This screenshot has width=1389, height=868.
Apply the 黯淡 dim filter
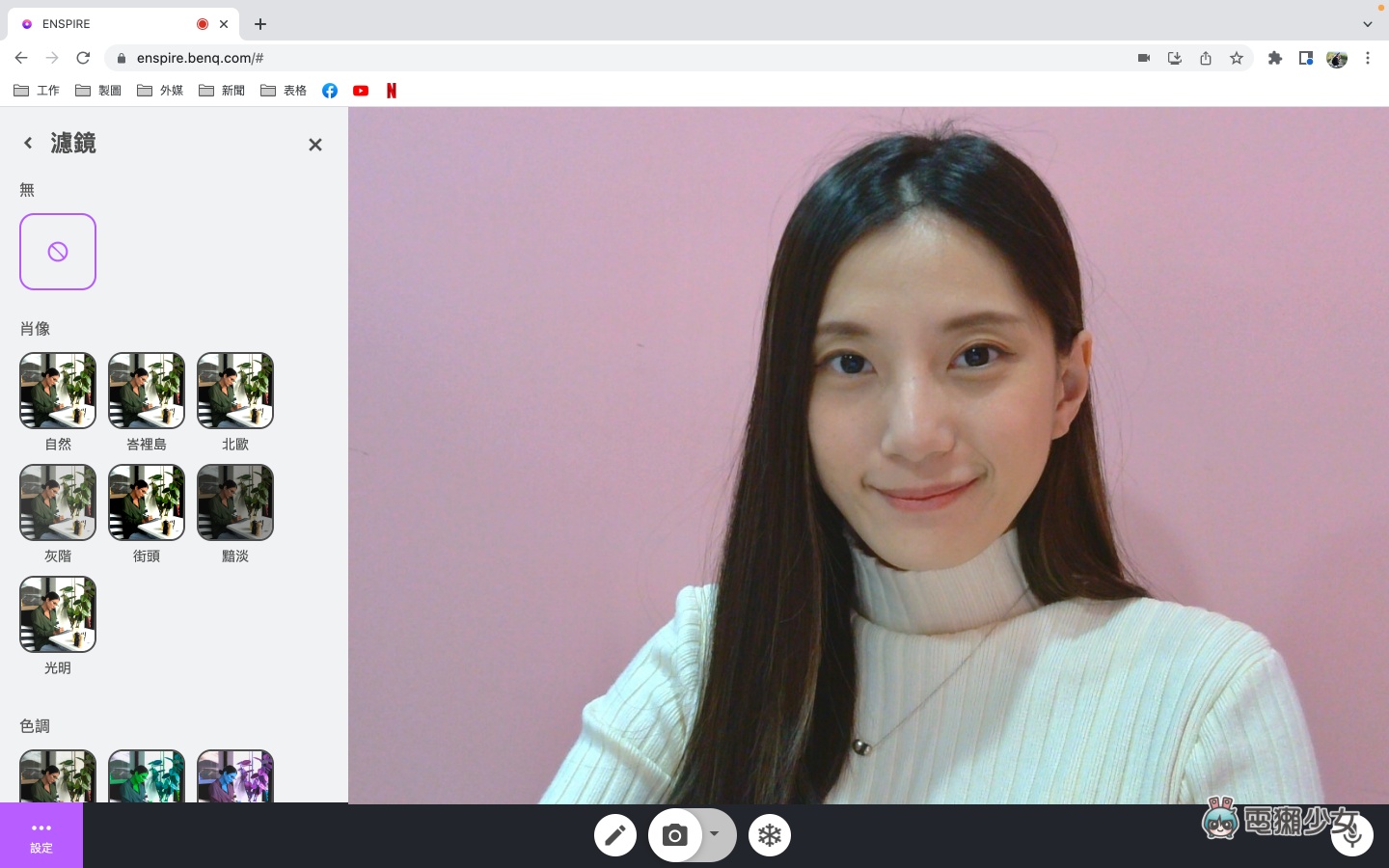click(235, 502)
